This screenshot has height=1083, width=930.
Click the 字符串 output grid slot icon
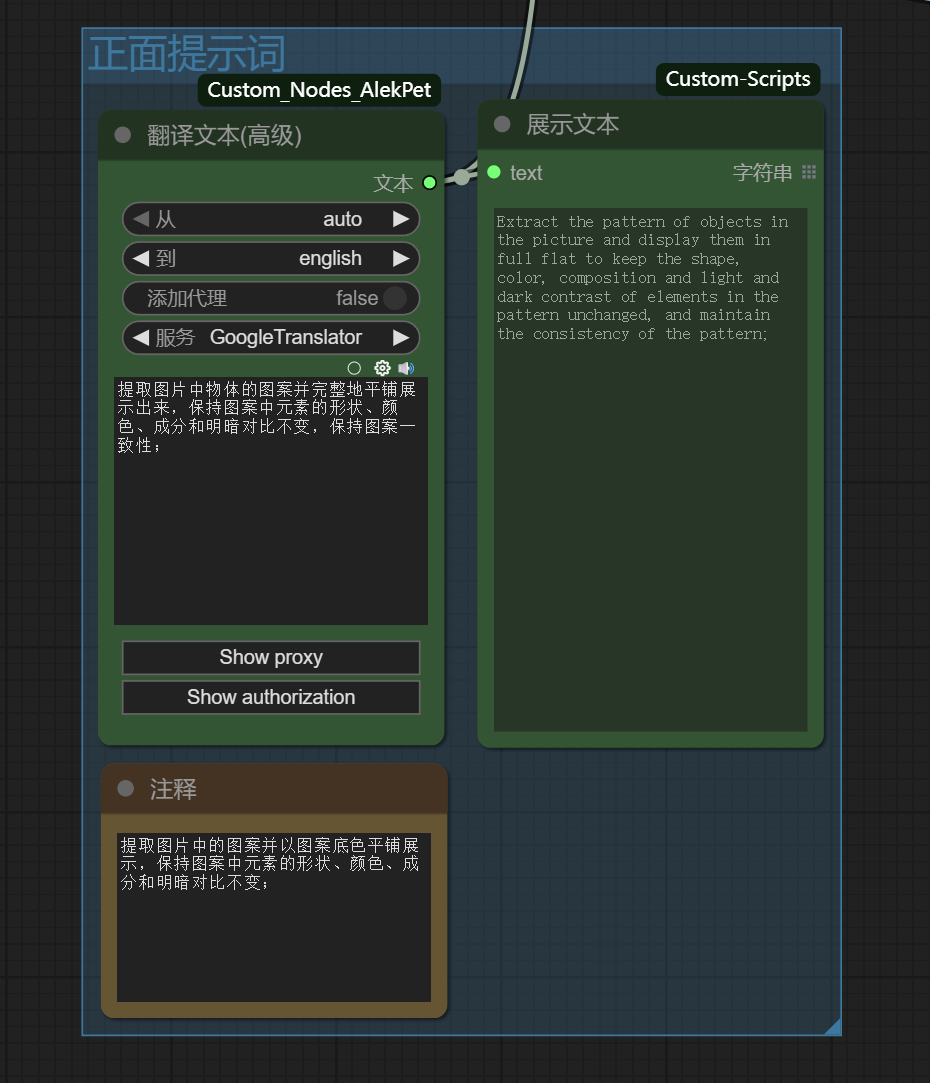(x=809, y=172)
